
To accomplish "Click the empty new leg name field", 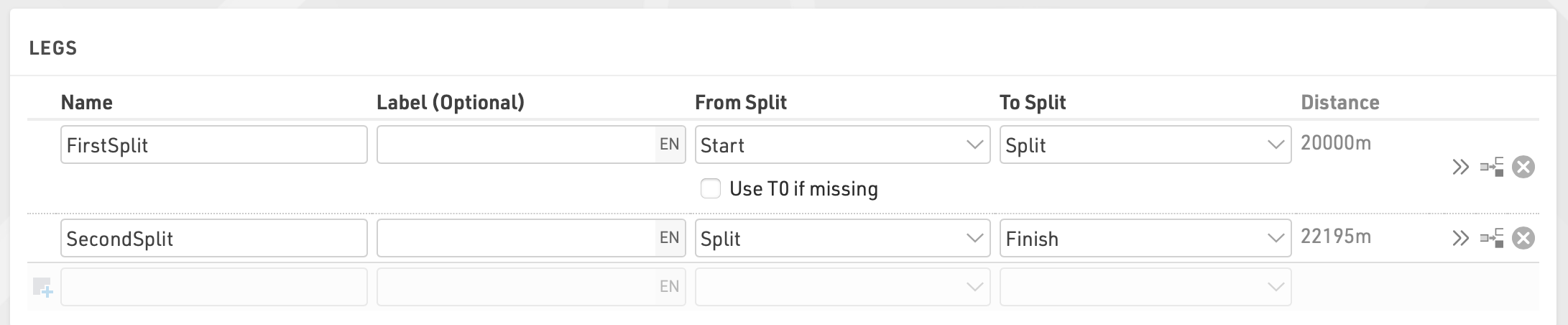I will coord(213,287).
